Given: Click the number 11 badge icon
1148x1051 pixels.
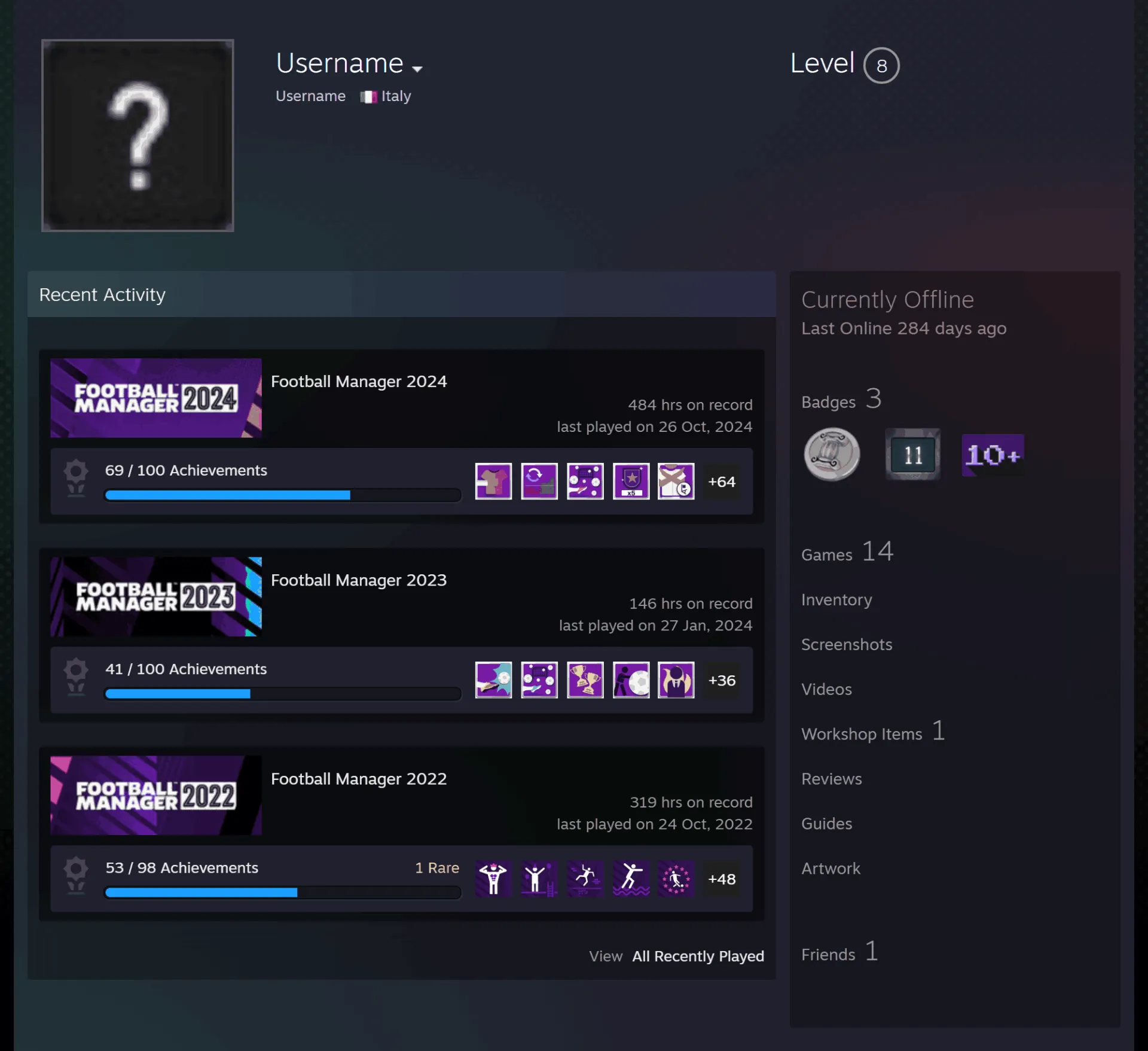Looking at the screenshot, I should pyautogui.click(x=912, y=455).
